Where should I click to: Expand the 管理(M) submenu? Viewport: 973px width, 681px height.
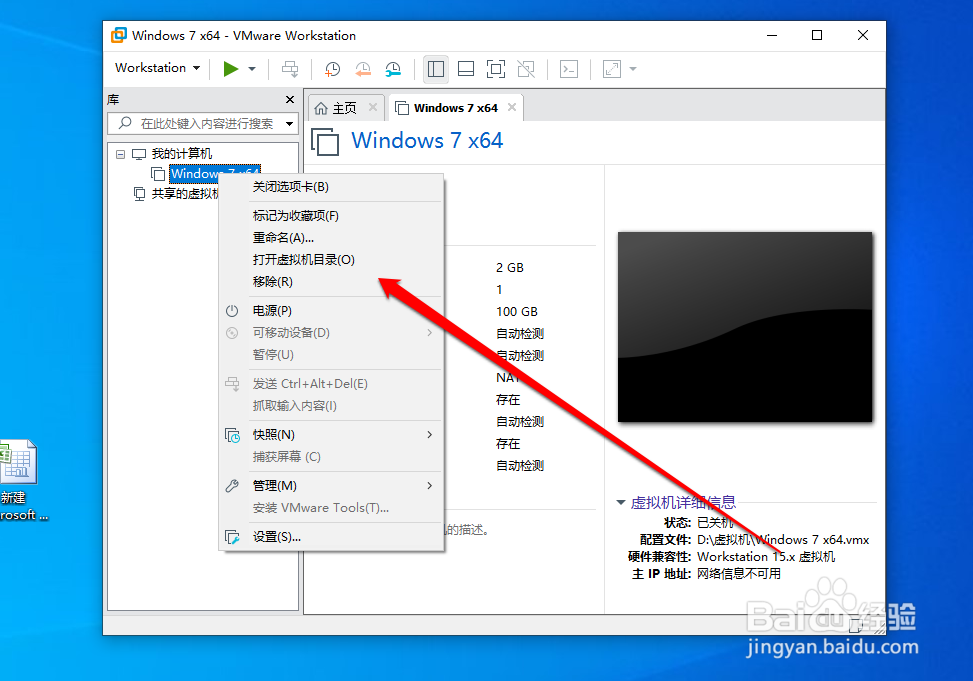[331, 485]
